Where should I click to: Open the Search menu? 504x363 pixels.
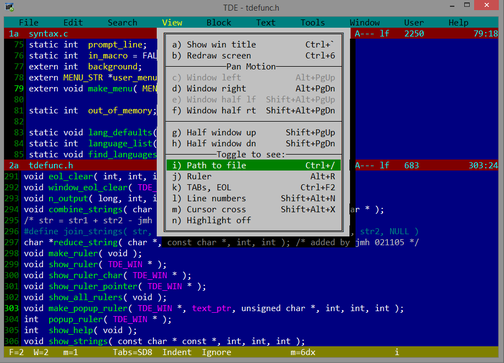coord(122,23)
